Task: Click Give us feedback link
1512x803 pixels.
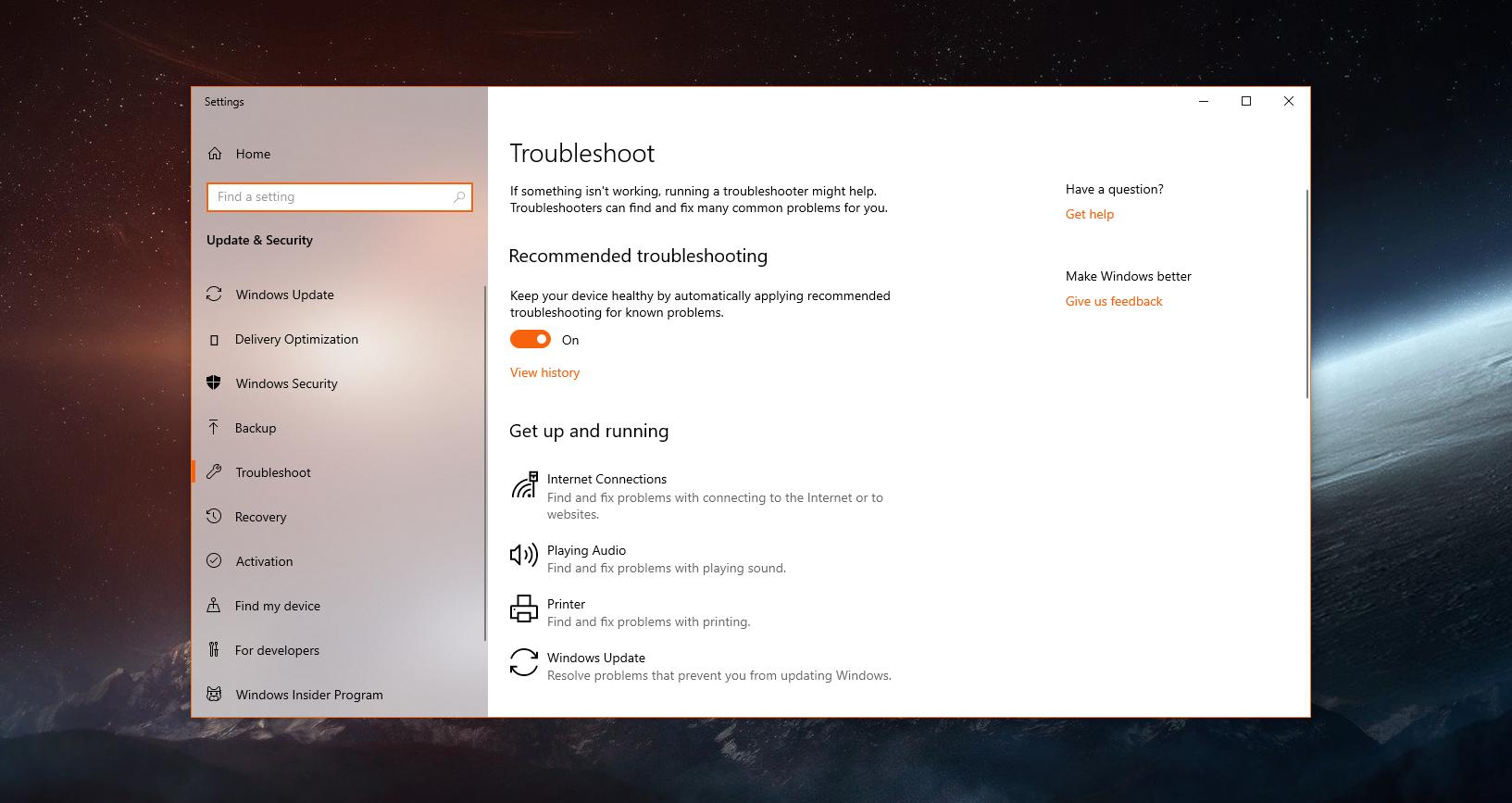Action: (1113, 301)
